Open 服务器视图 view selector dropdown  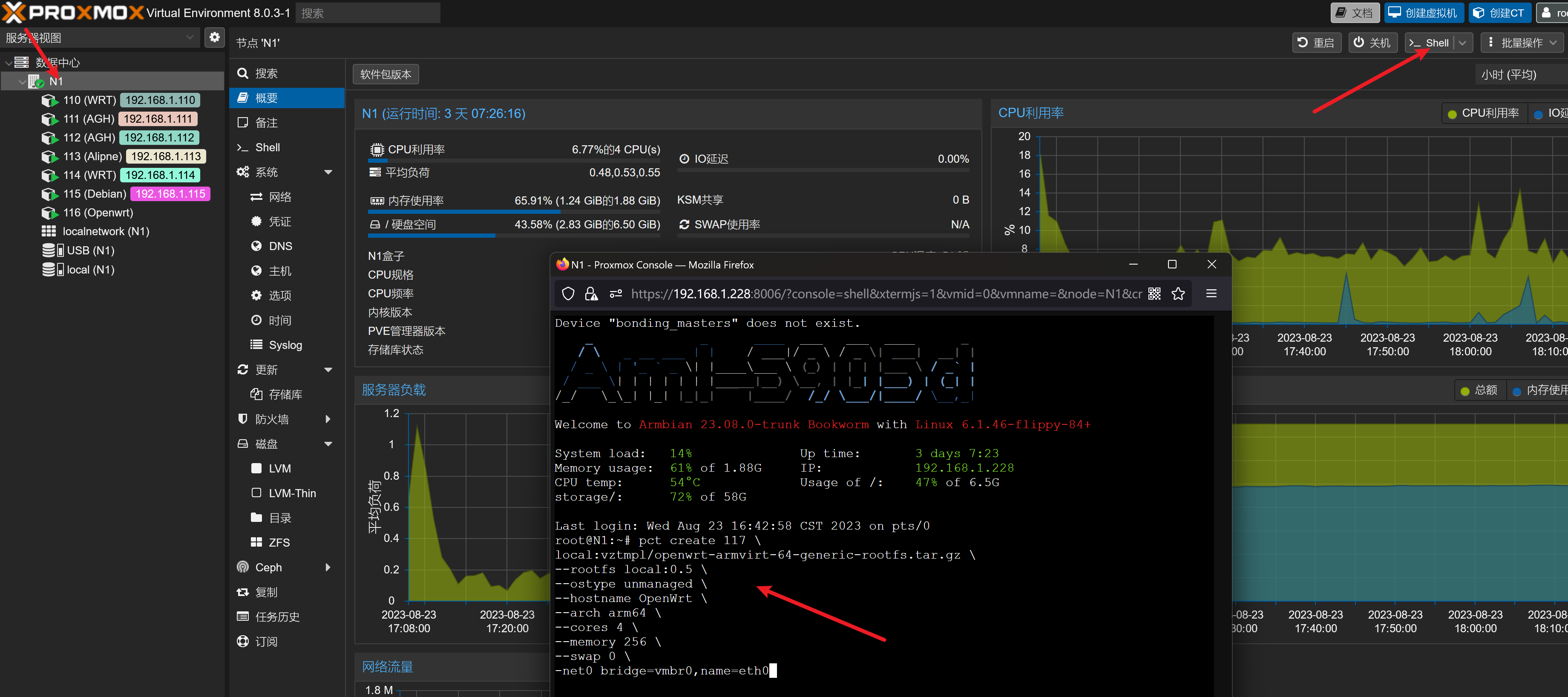[x=190, y=38]
